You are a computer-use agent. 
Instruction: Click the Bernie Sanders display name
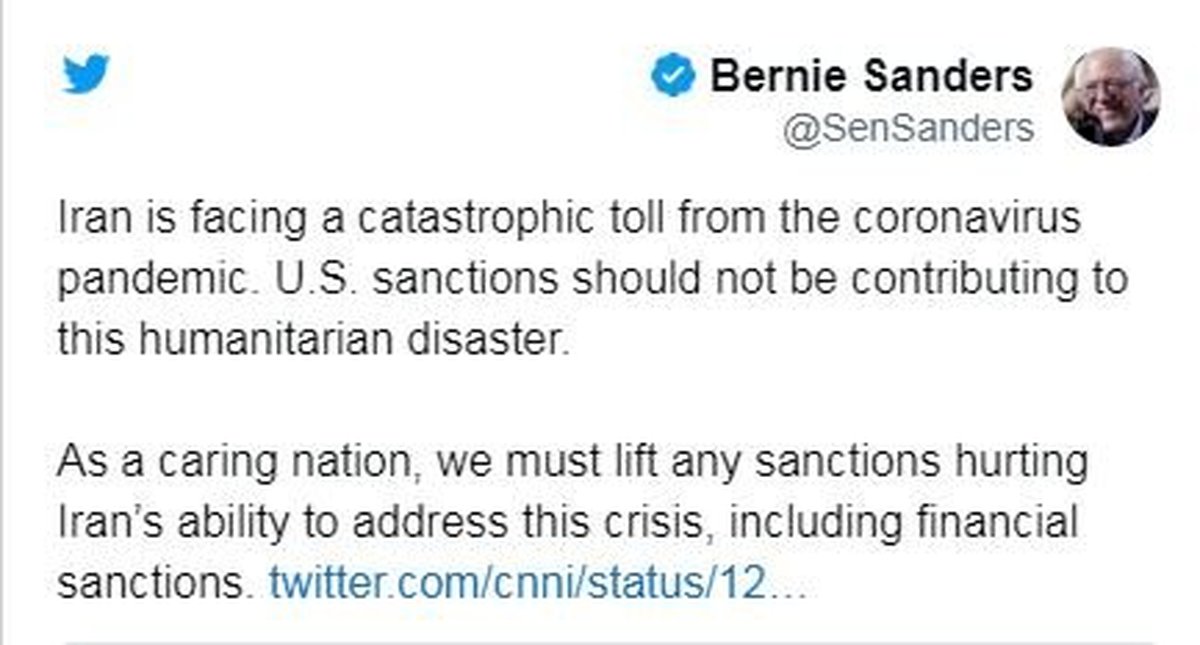click(x=871, y=77)
